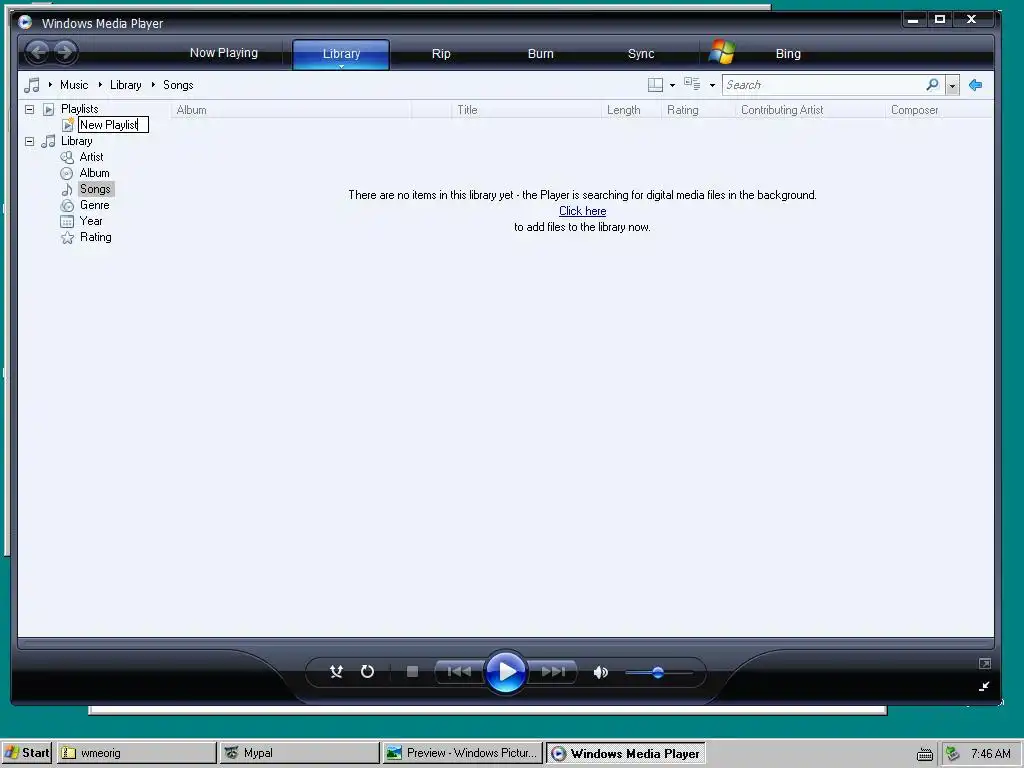Open the Sync tab

click(641, 54)
